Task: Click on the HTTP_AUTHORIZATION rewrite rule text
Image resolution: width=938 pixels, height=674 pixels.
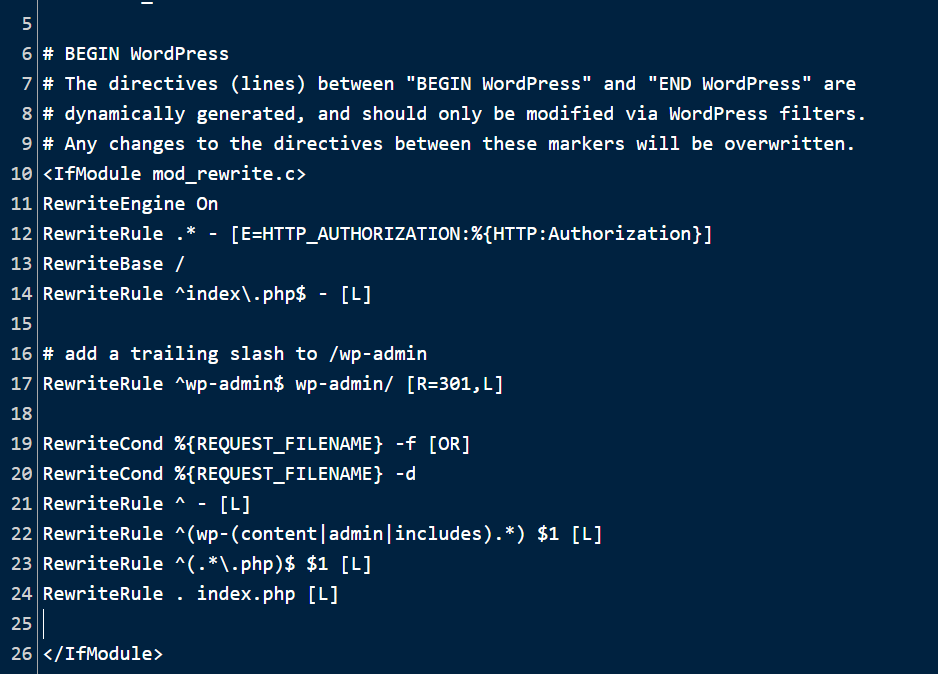Action: coord(377,234)
